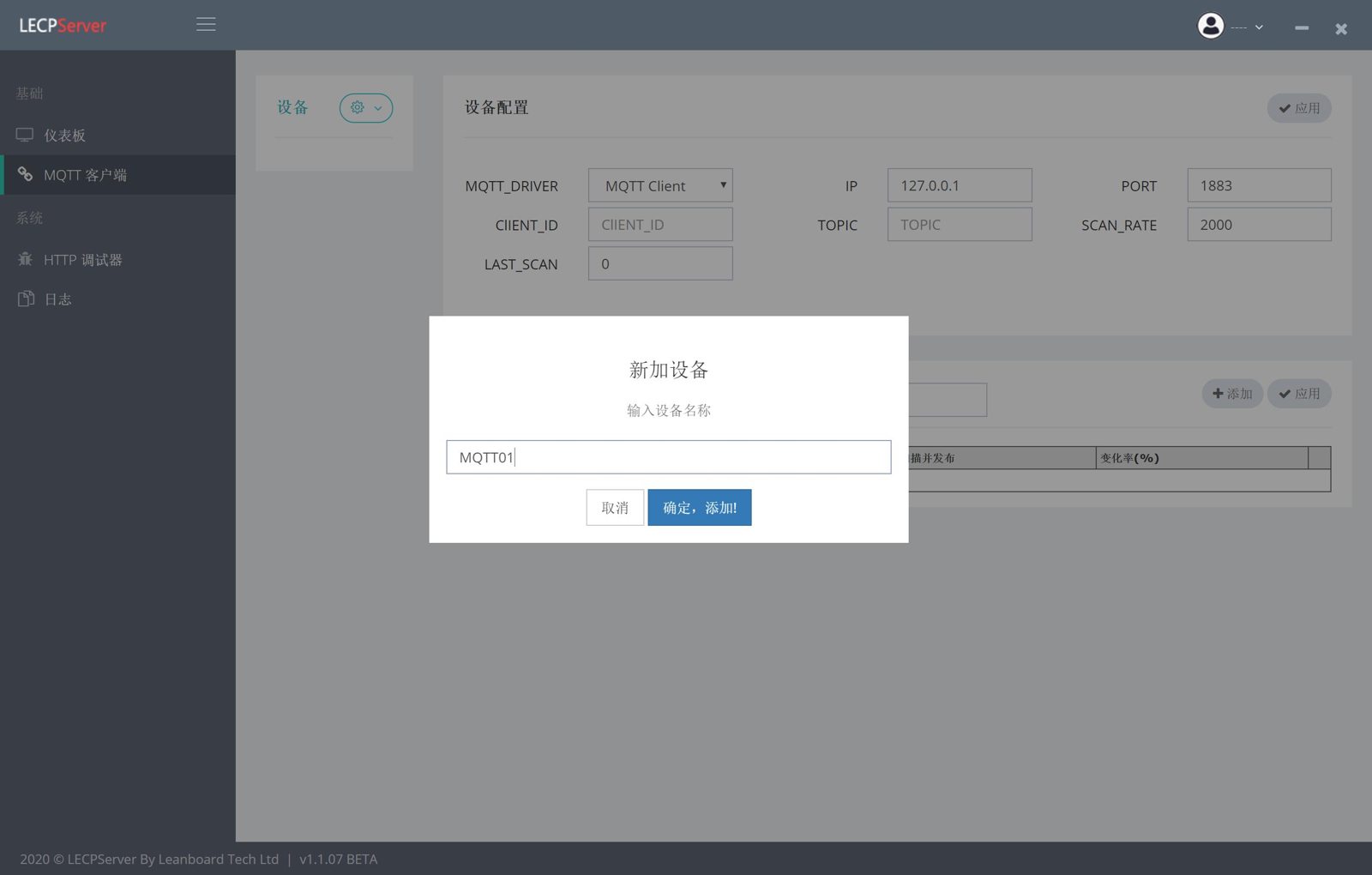This screenshot has width=1372, height=875.
Task: Focus the SCAN_RATE input field
Action: pos(1259,225)
